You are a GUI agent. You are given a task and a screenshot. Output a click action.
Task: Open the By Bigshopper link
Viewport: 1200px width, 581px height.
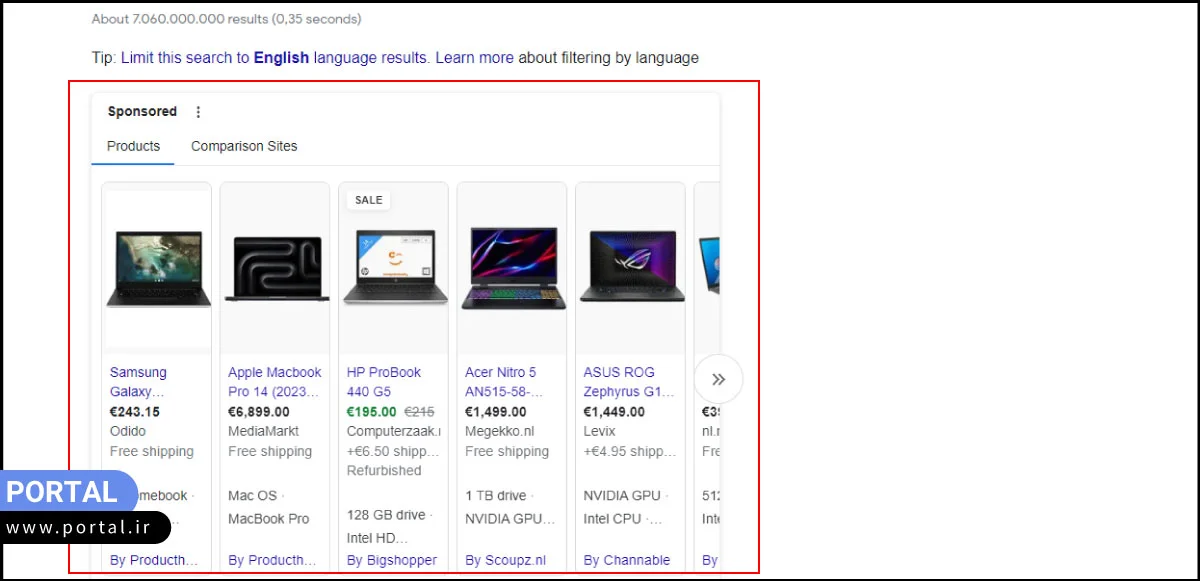pos(392,560)
